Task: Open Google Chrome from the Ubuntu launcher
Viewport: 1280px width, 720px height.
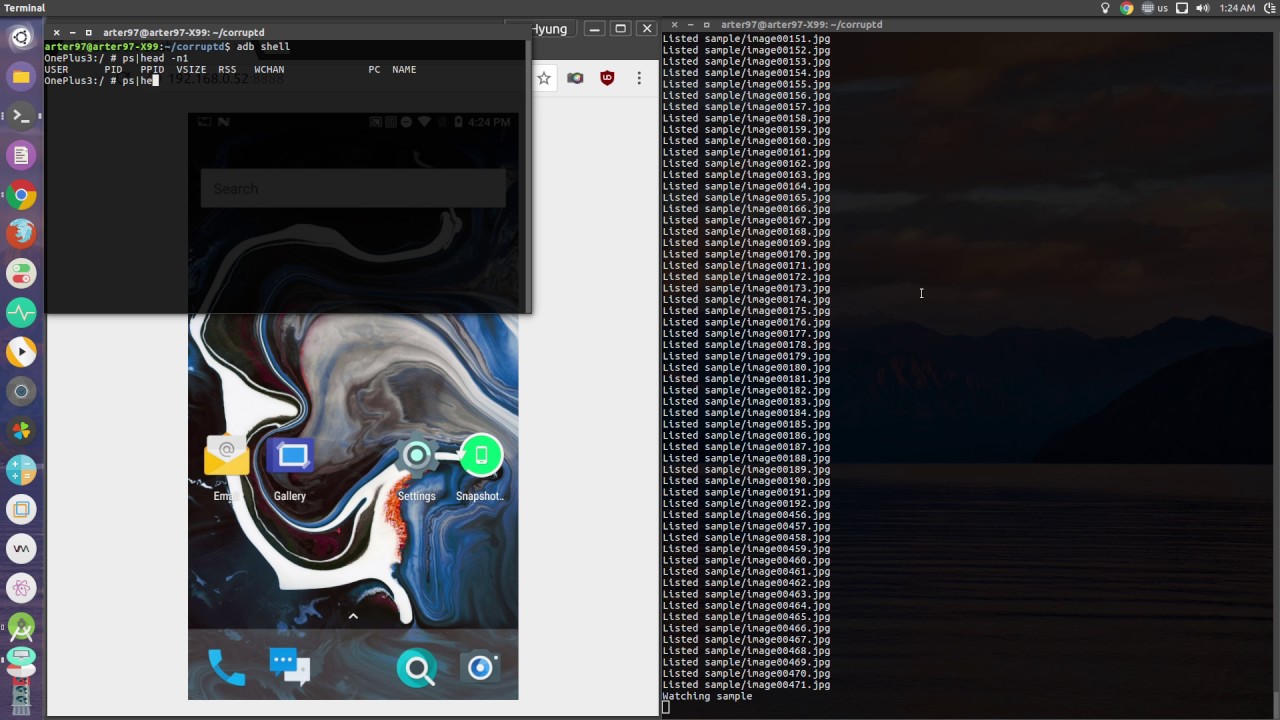Action: point(21,195)
